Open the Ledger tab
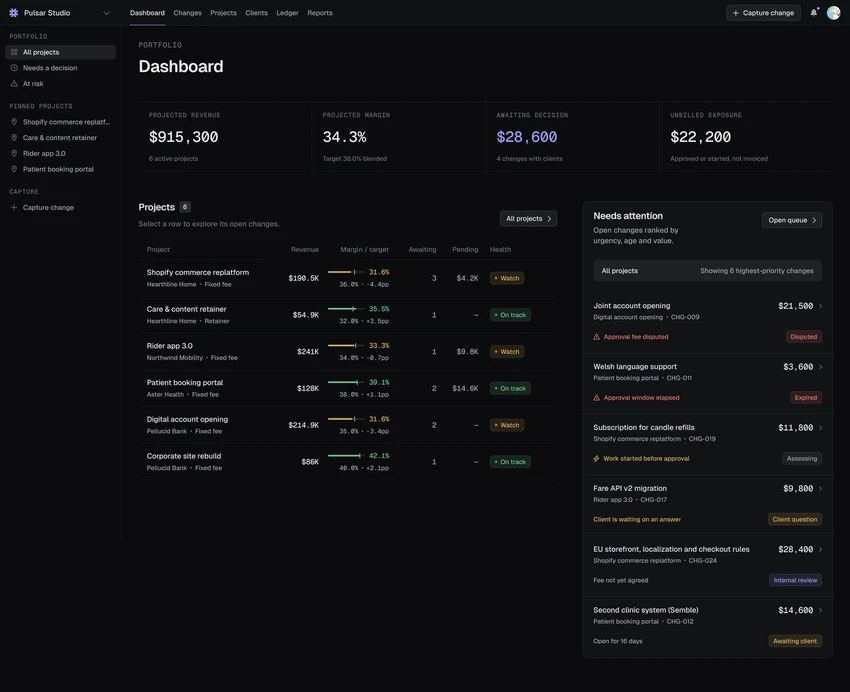Screen dimensions: 850x692 click(287, 13)
